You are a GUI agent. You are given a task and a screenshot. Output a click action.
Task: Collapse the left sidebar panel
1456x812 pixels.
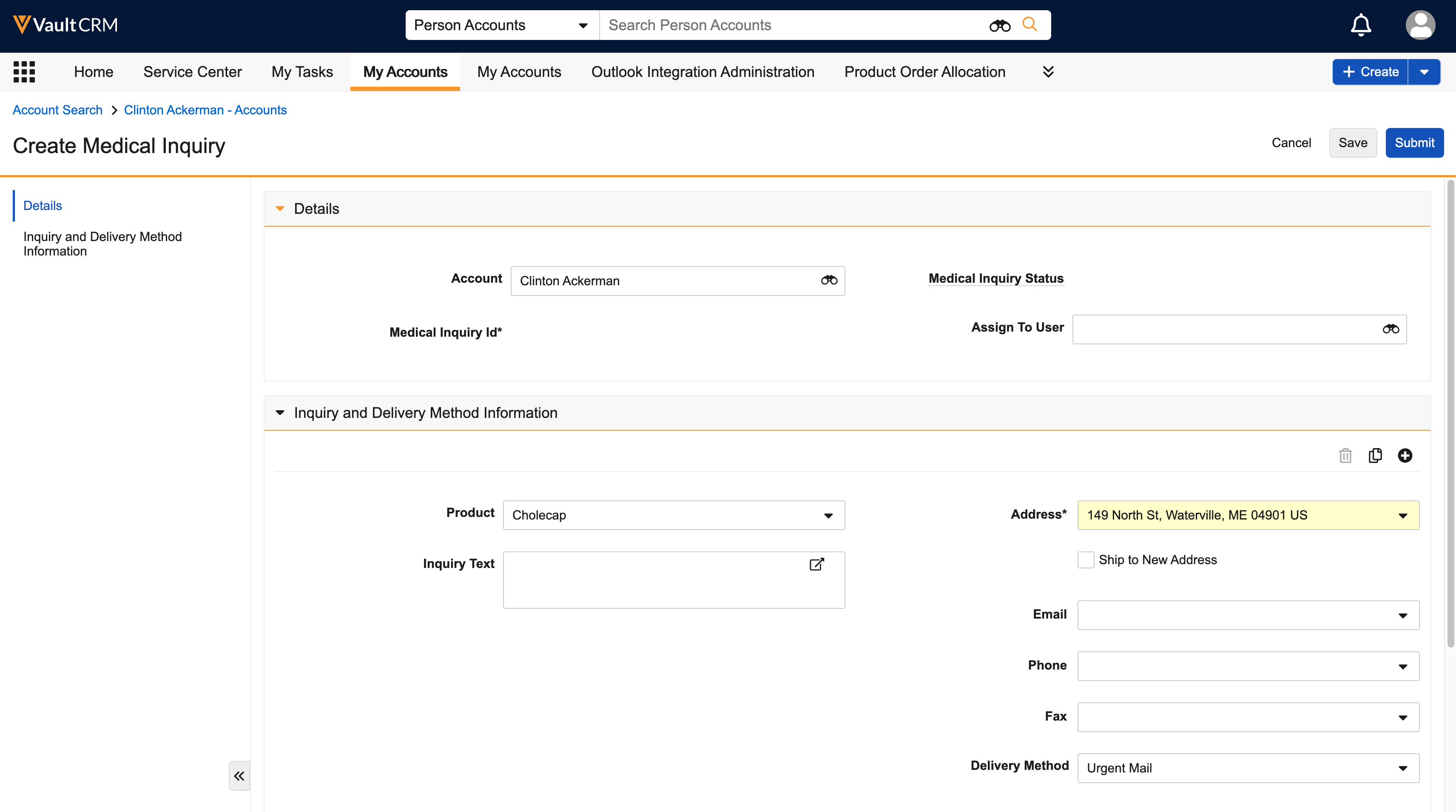coord(239,775)
